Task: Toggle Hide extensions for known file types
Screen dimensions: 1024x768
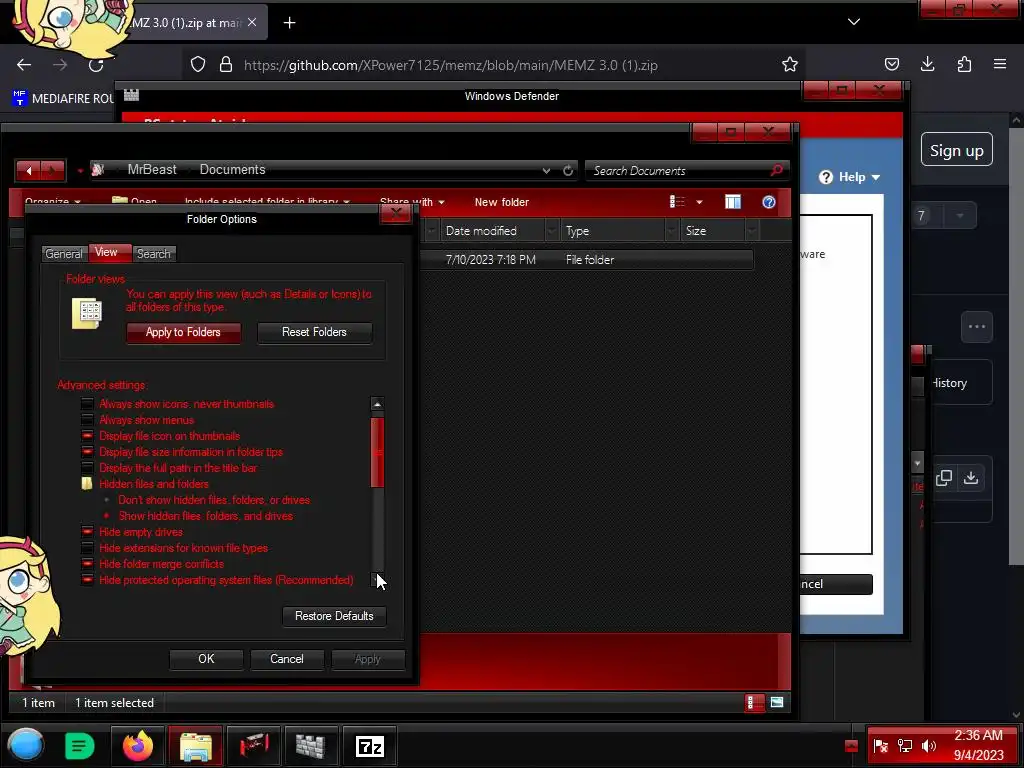Action: click(87, 548)
